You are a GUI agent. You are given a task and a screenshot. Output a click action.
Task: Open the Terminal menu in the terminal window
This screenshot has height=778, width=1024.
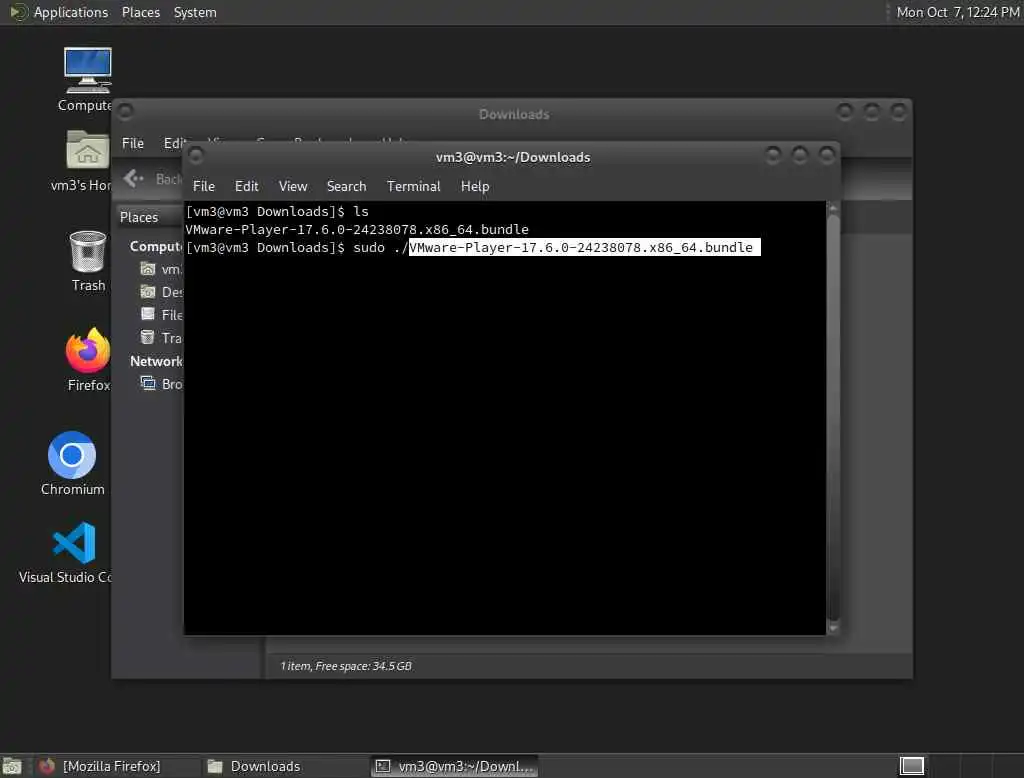[x=413, y=186]
